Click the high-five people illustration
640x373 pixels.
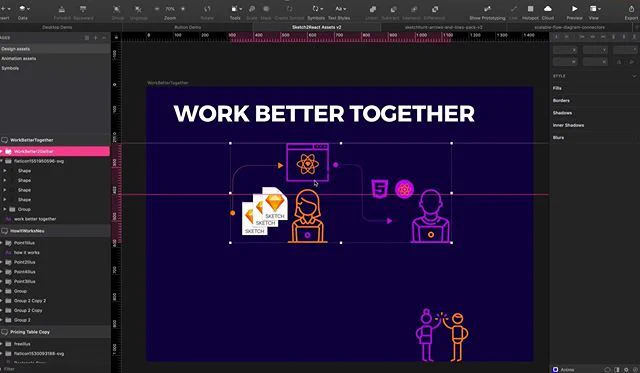(x=442, y=335)
